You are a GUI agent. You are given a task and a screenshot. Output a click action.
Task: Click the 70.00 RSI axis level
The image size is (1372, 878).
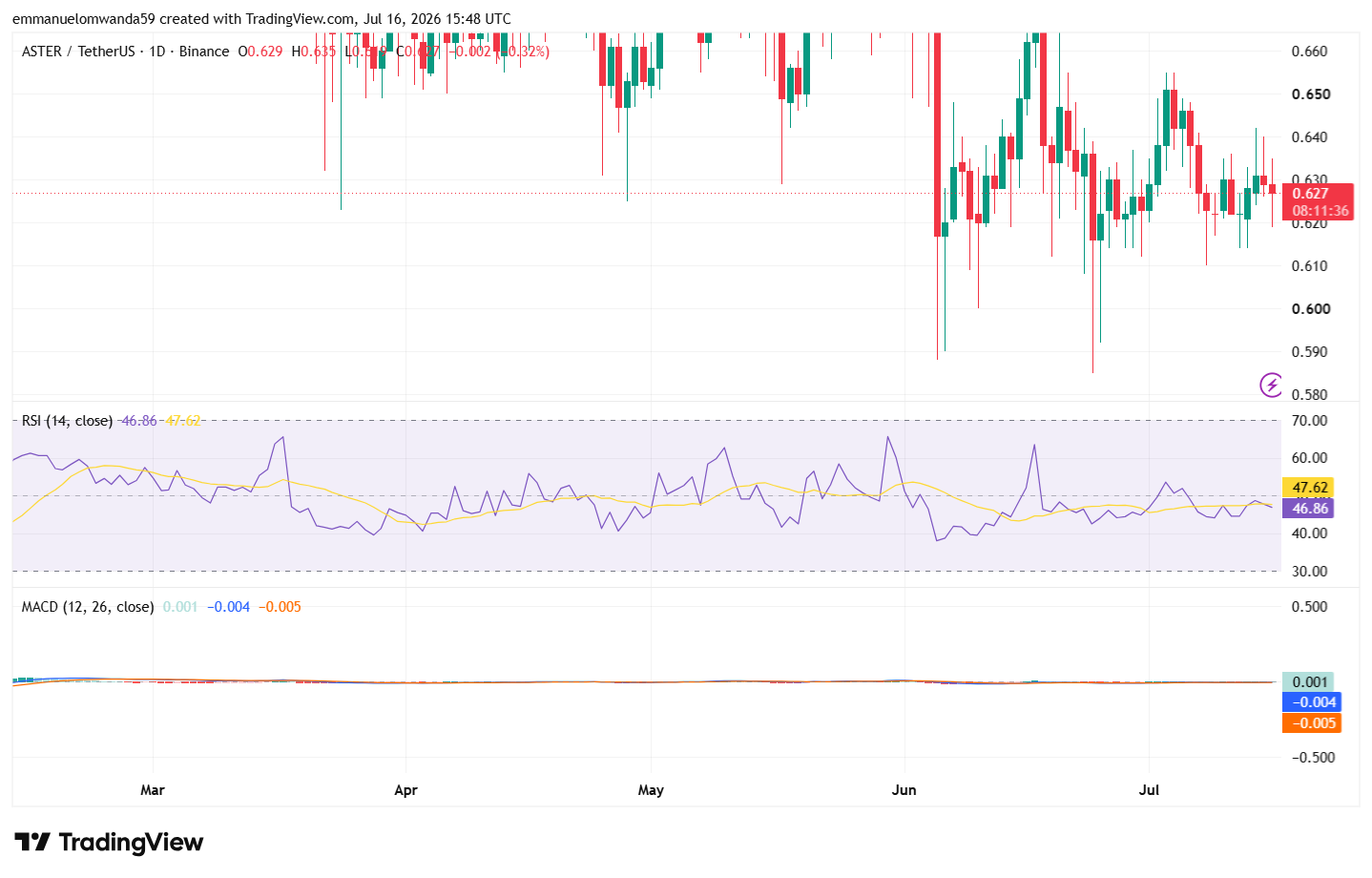click(1309, 421)
